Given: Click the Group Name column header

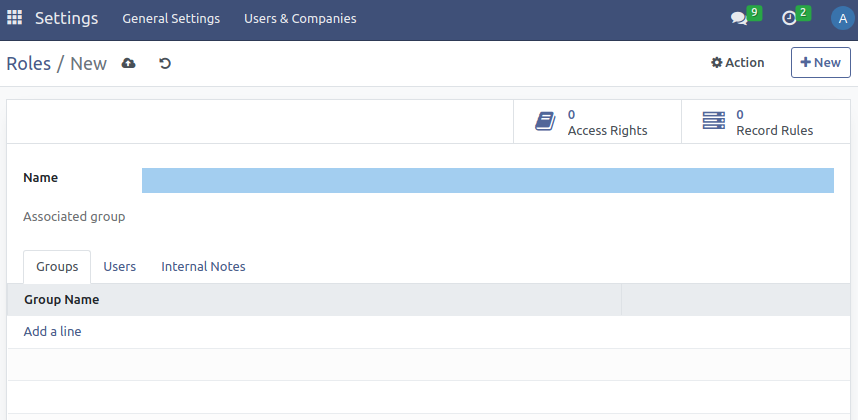Looking at the screenshot, I should click(62, 299).
